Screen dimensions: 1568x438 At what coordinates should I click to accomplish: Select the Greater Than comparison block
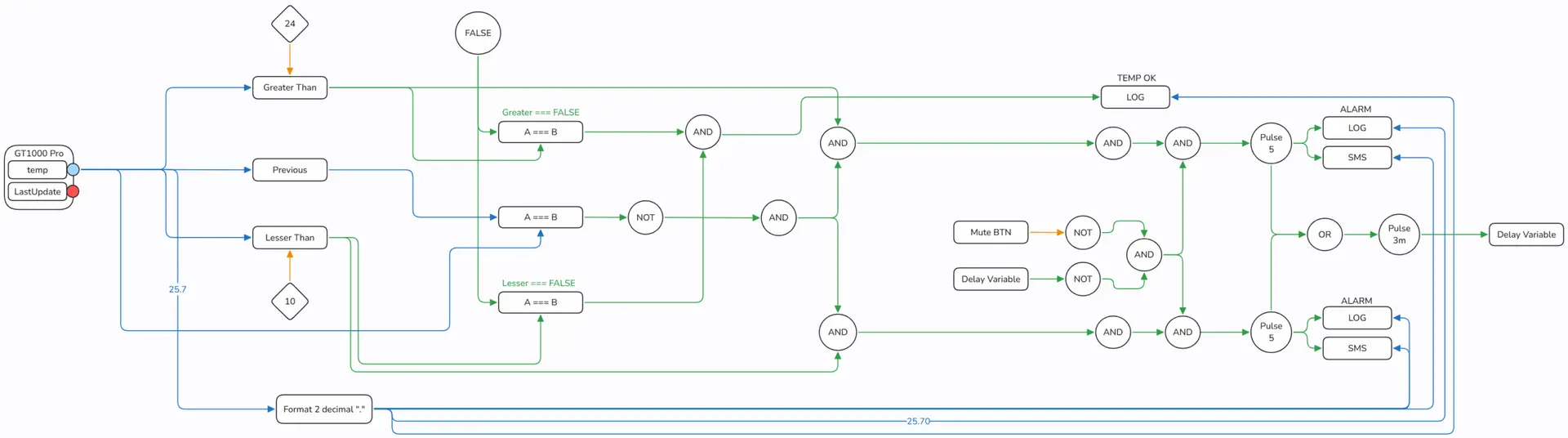(290, 87)
